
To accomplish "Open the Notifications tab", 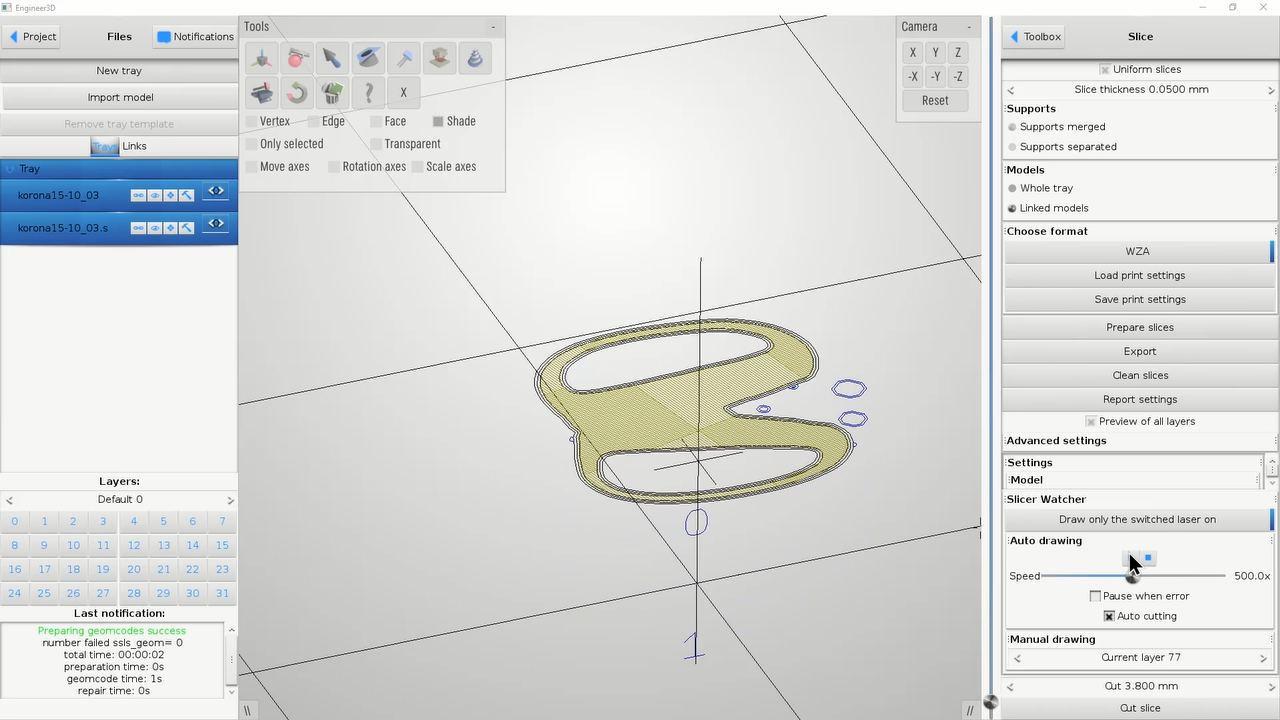I will click(194, 37).
